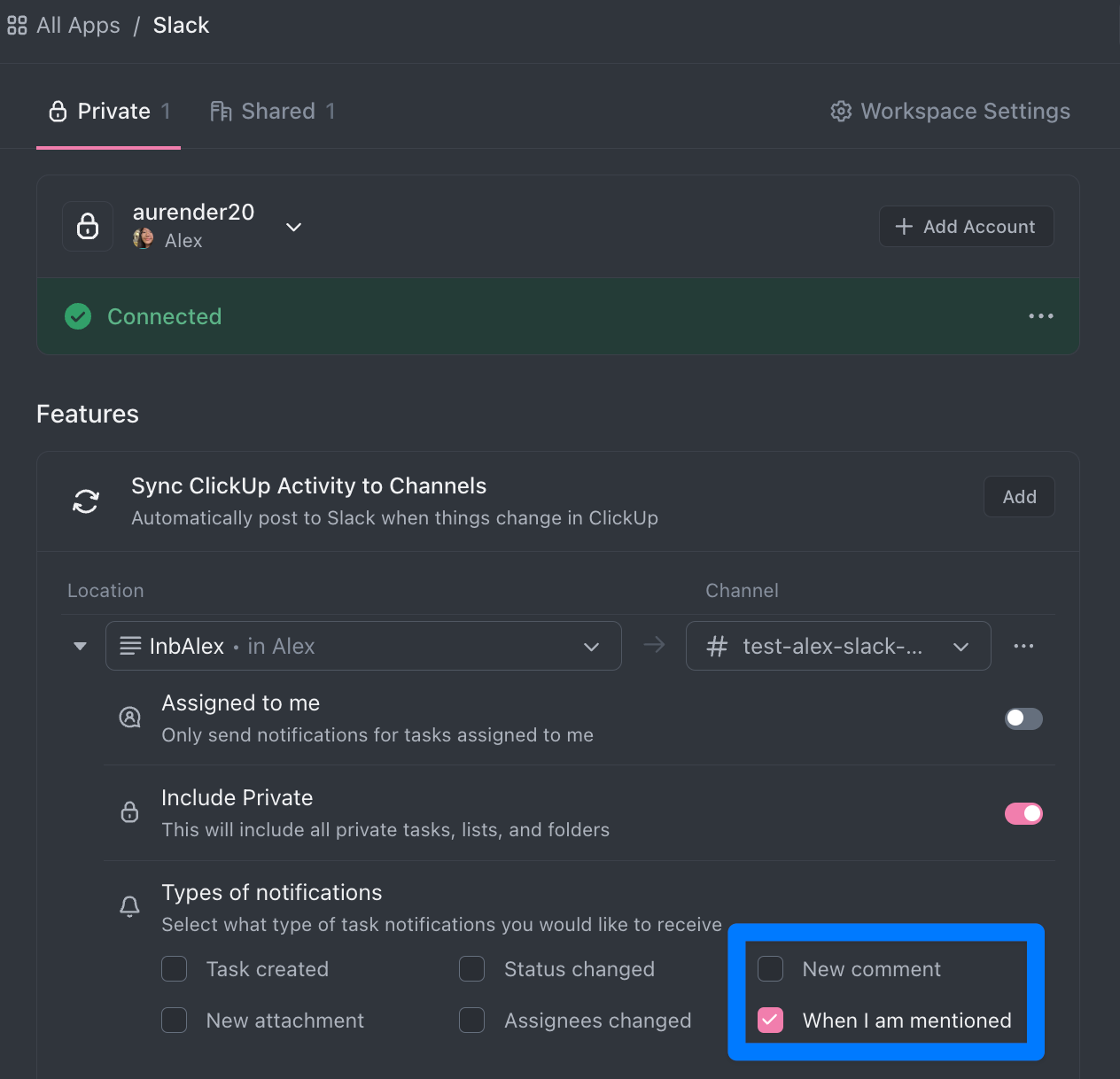Collapse the InbAlex row with the triangle
Viewport: 1120px width, 1079px height.
tap(81, 646)
